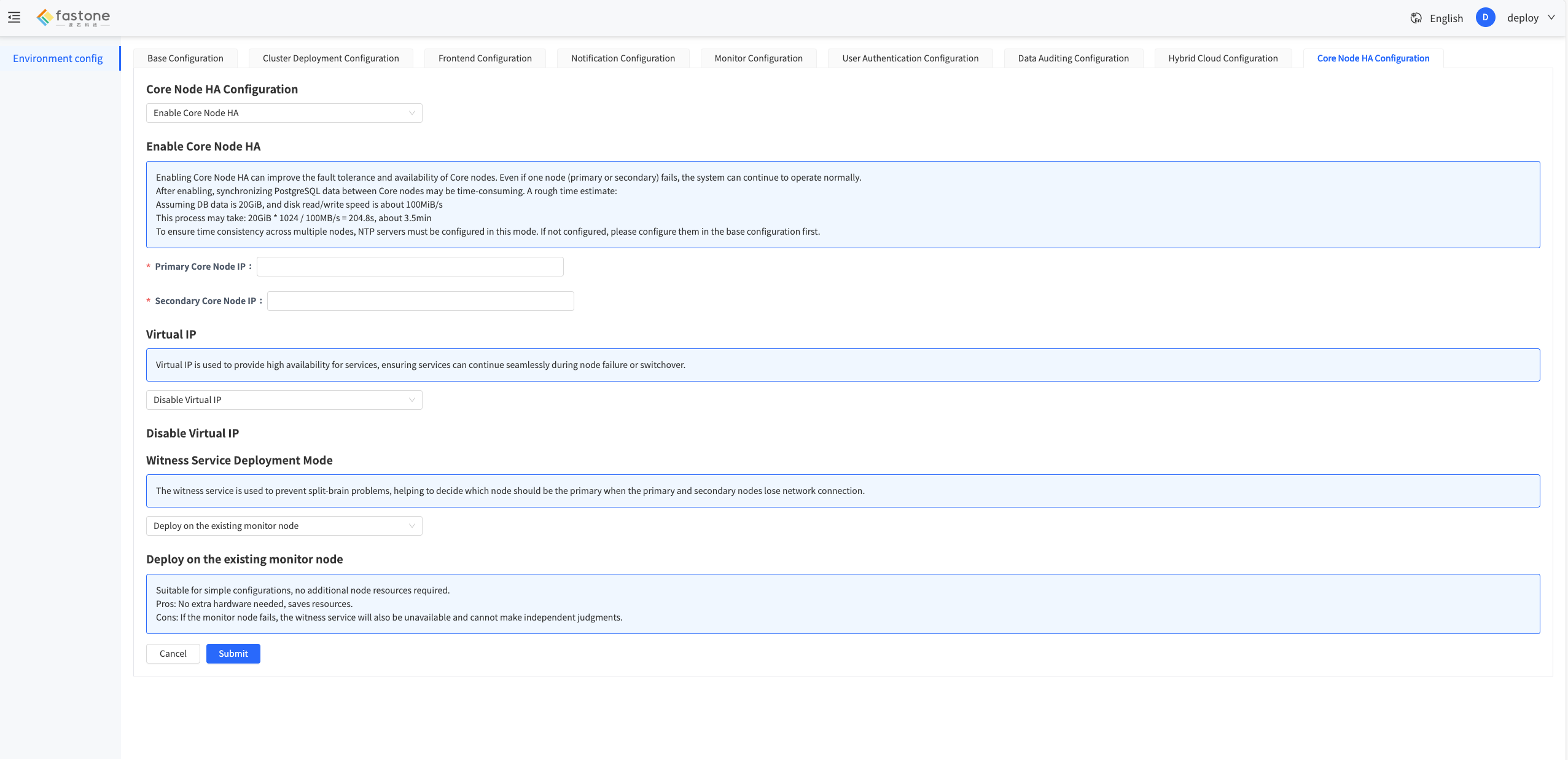Click the Cancel button
1568x760 pixels.
173,654
